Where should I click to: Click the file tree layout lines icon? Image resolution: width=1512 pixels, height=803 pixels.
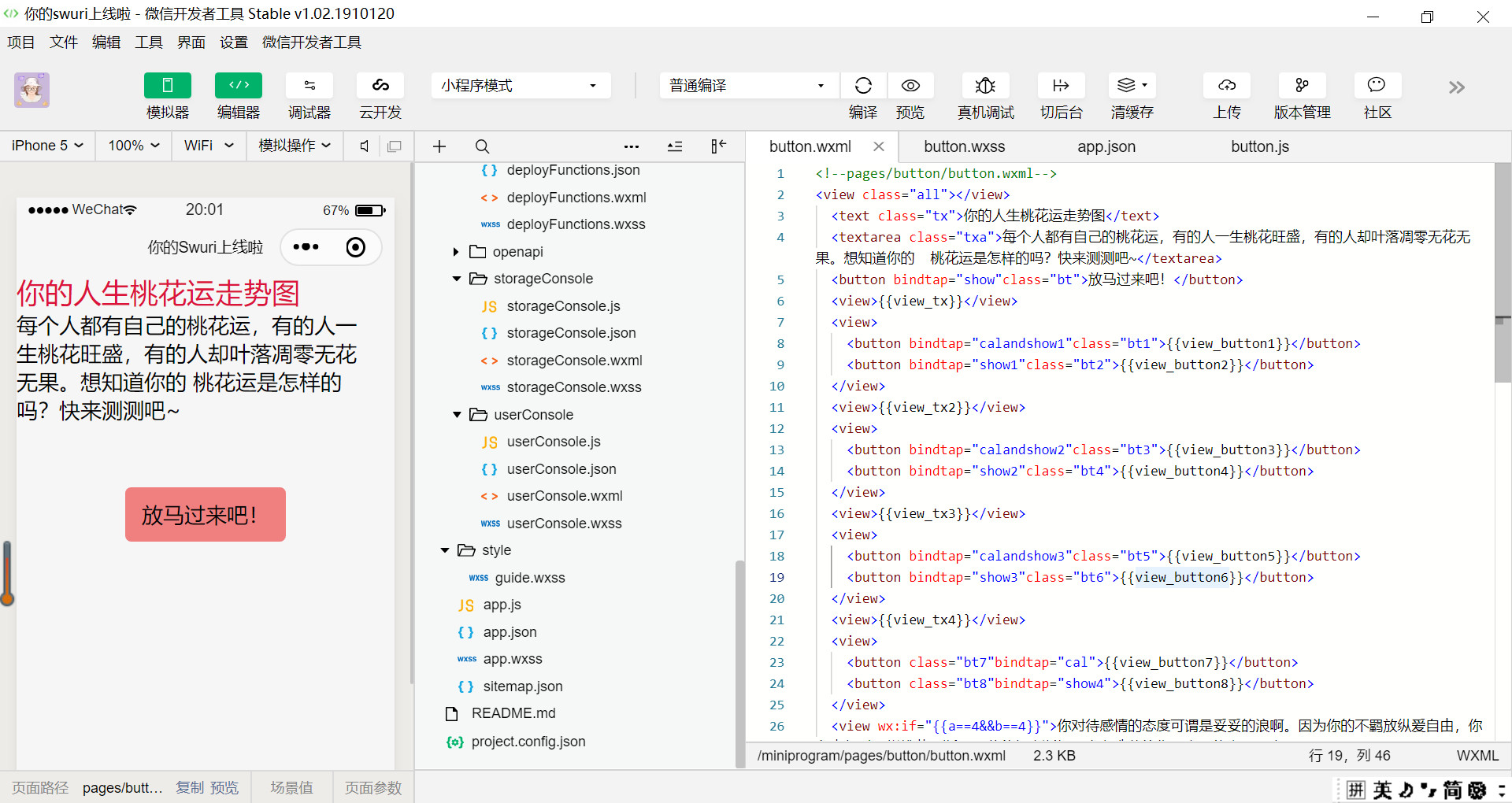[675, 146]
